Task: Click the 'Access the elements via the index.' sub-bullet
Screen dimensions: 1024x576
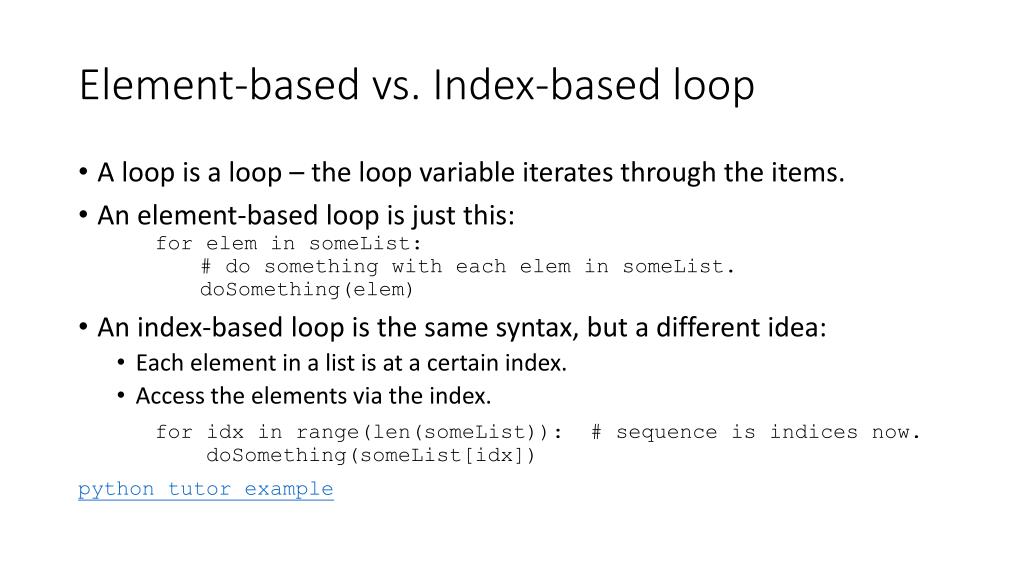Action: click(x=313, y=396)
